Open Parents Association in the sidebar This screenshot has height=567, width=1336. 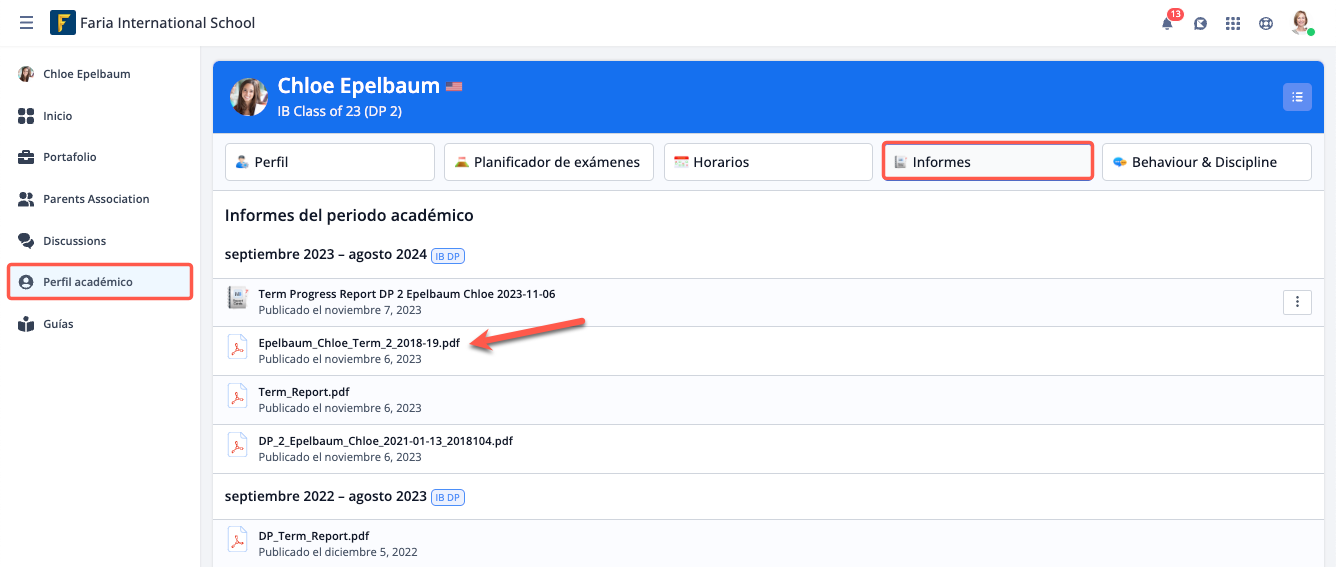[x=96, y=199]
